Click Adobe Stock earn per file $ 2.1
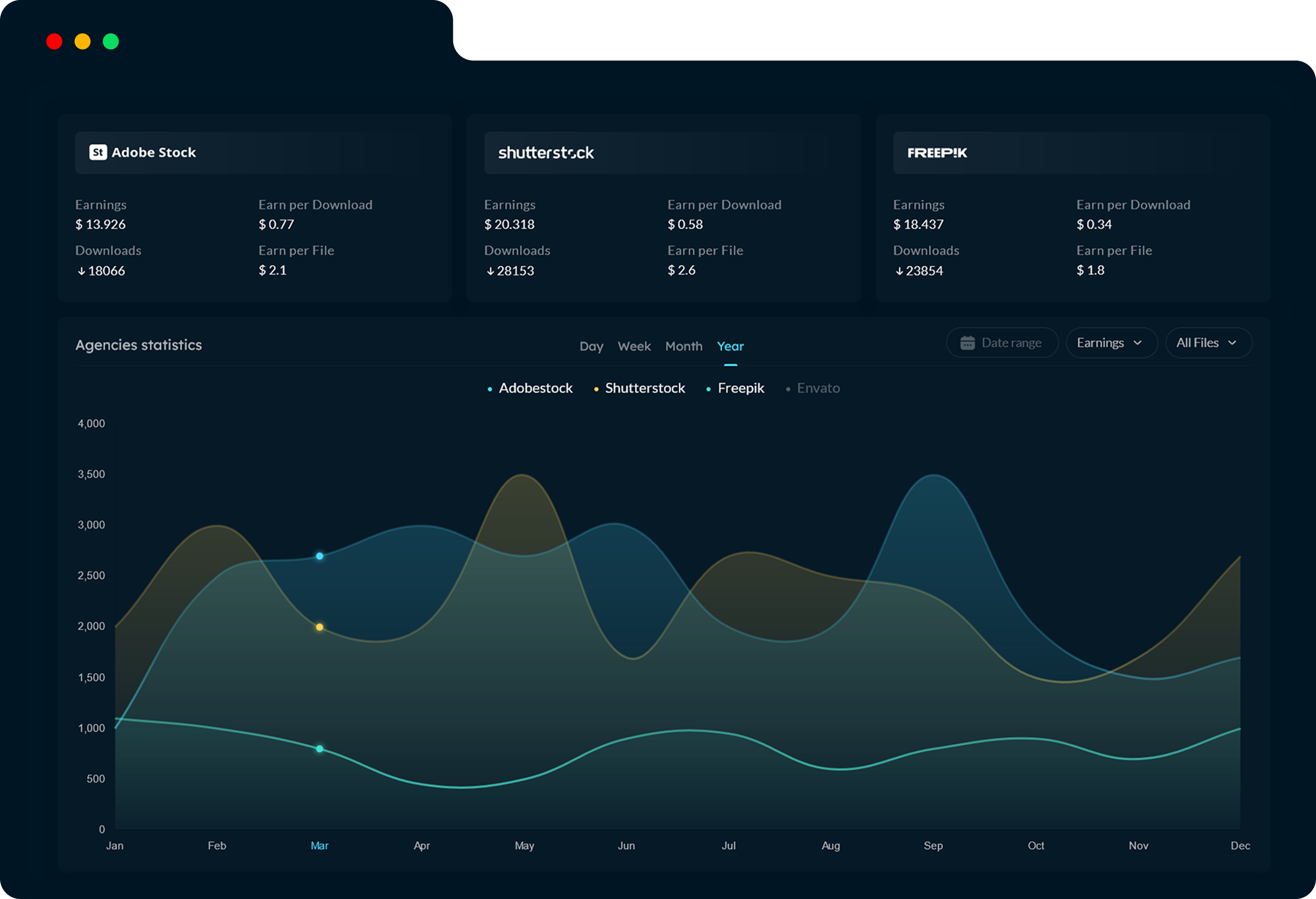This screenshot has width=1316, height=899. [272, 271]
